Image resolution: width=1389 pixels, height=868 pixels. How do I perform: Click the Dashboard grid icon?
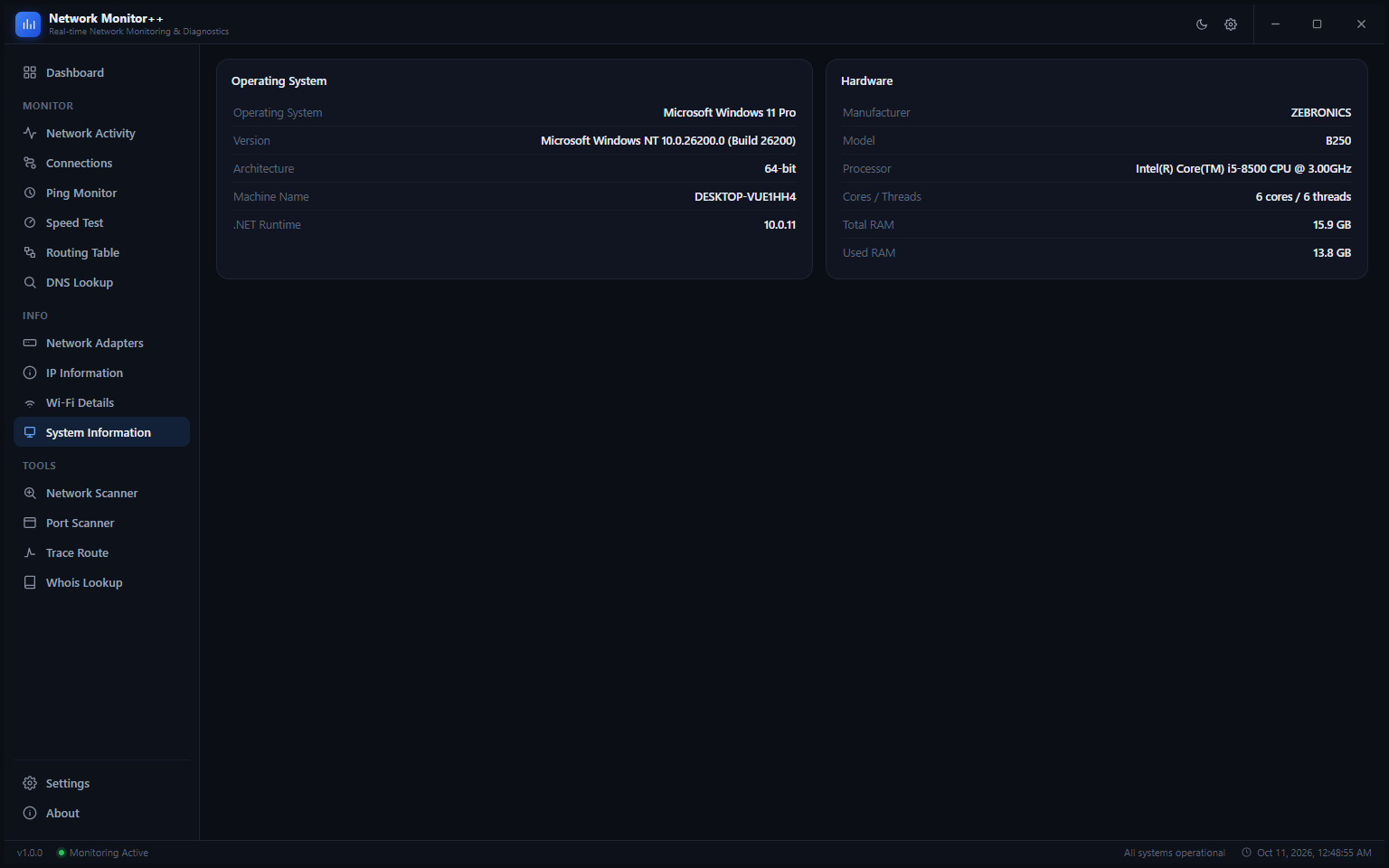click(x=30, y=72)
